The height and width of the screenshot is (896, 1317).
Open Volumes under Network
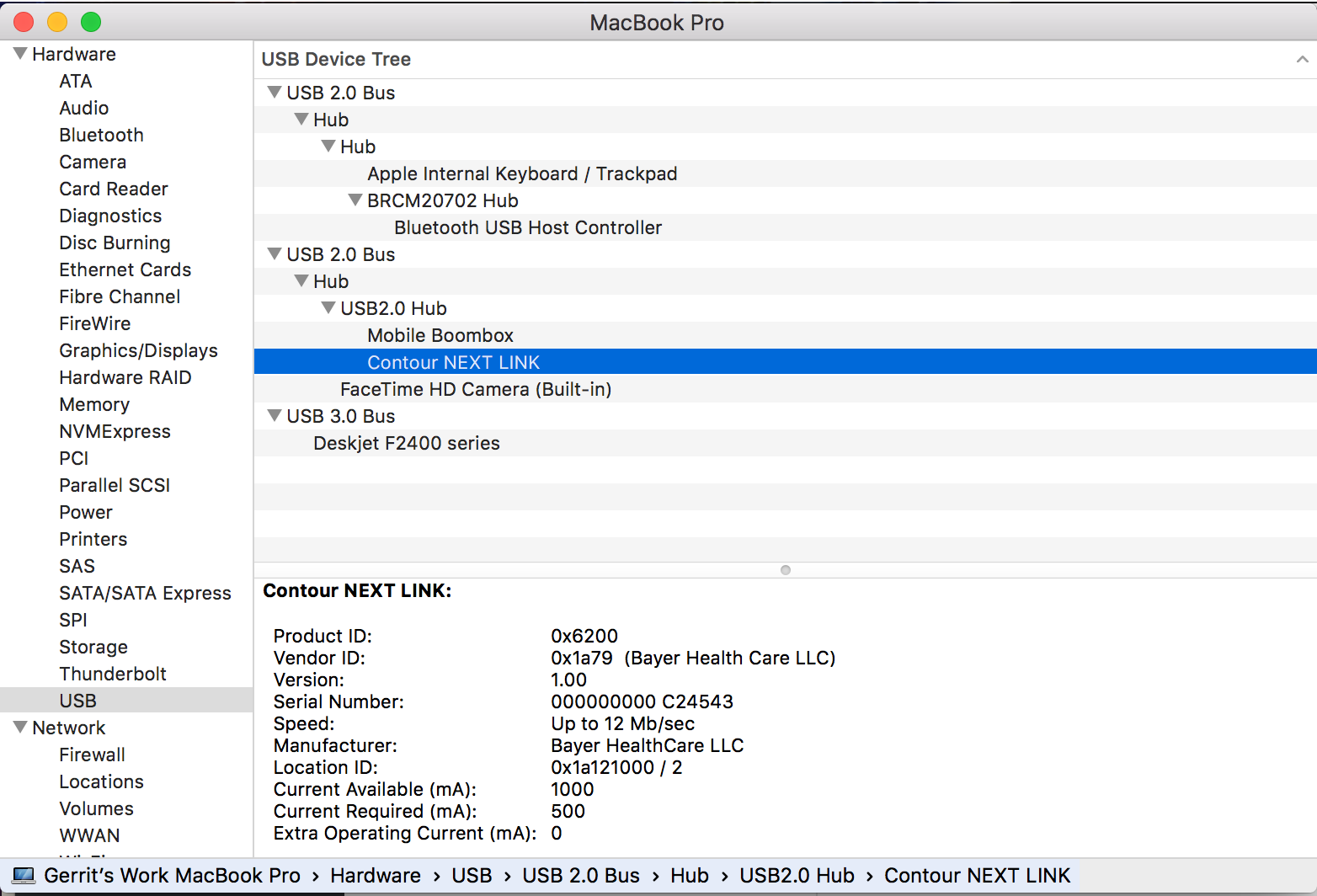97,808
